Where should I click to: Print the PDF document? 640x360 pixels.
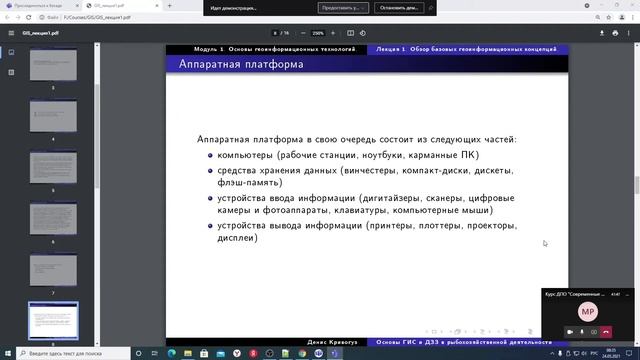point(615,33)
